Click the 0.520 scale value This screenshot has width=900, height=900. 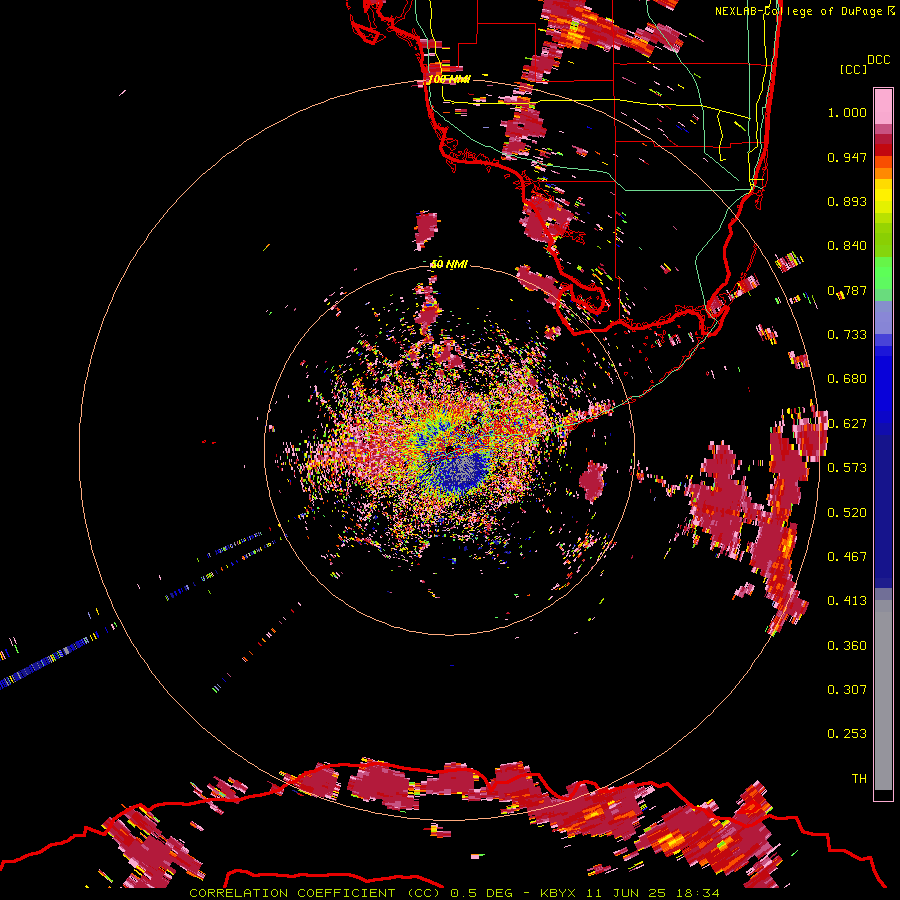point(847,513)
